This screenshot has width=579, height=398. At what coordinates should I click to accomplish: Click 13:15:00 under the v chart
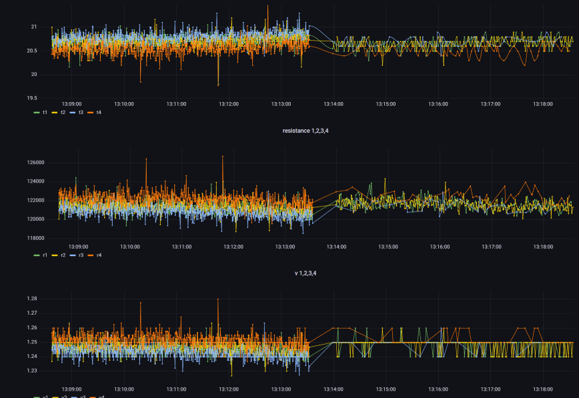[x=386, y=389]
